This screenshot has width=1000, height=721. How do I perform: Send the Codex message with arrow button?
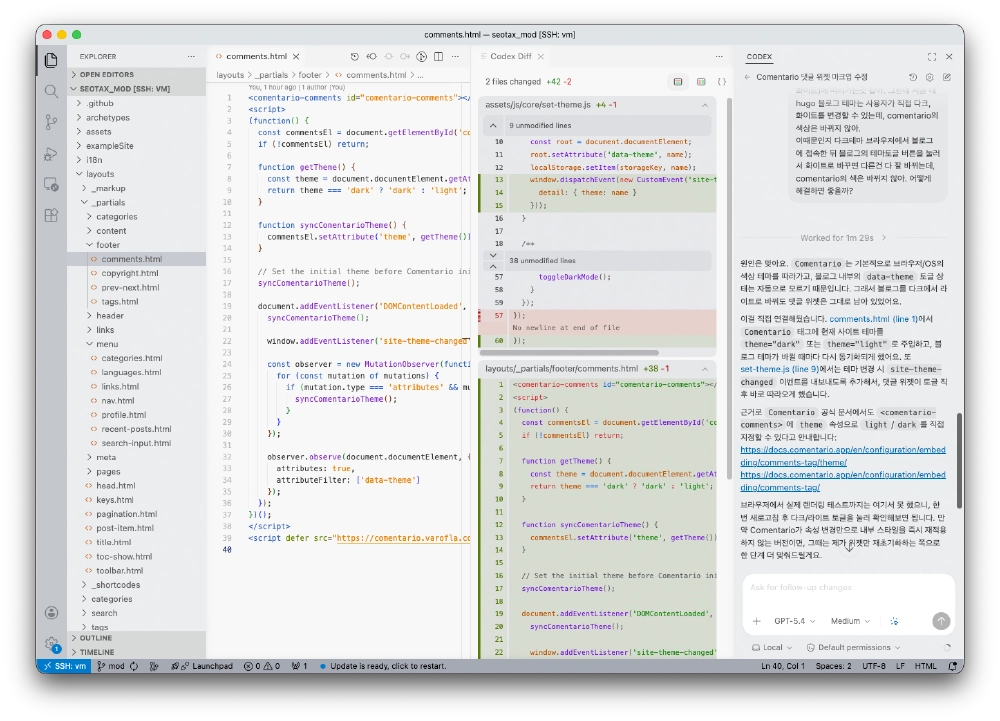point(940,621)
